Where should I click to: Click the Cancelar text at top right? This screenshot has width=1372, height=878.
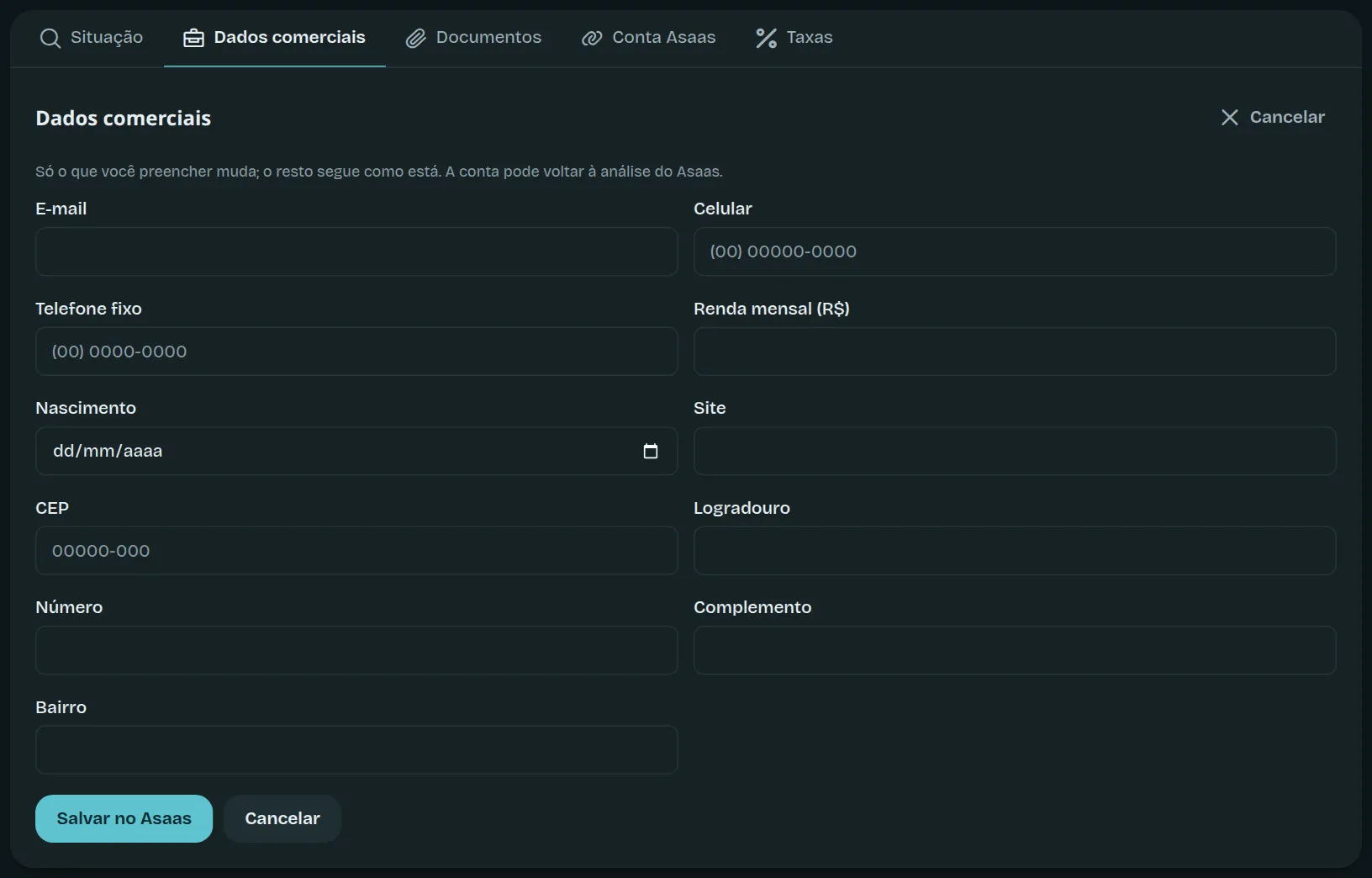coord(1287,117)
